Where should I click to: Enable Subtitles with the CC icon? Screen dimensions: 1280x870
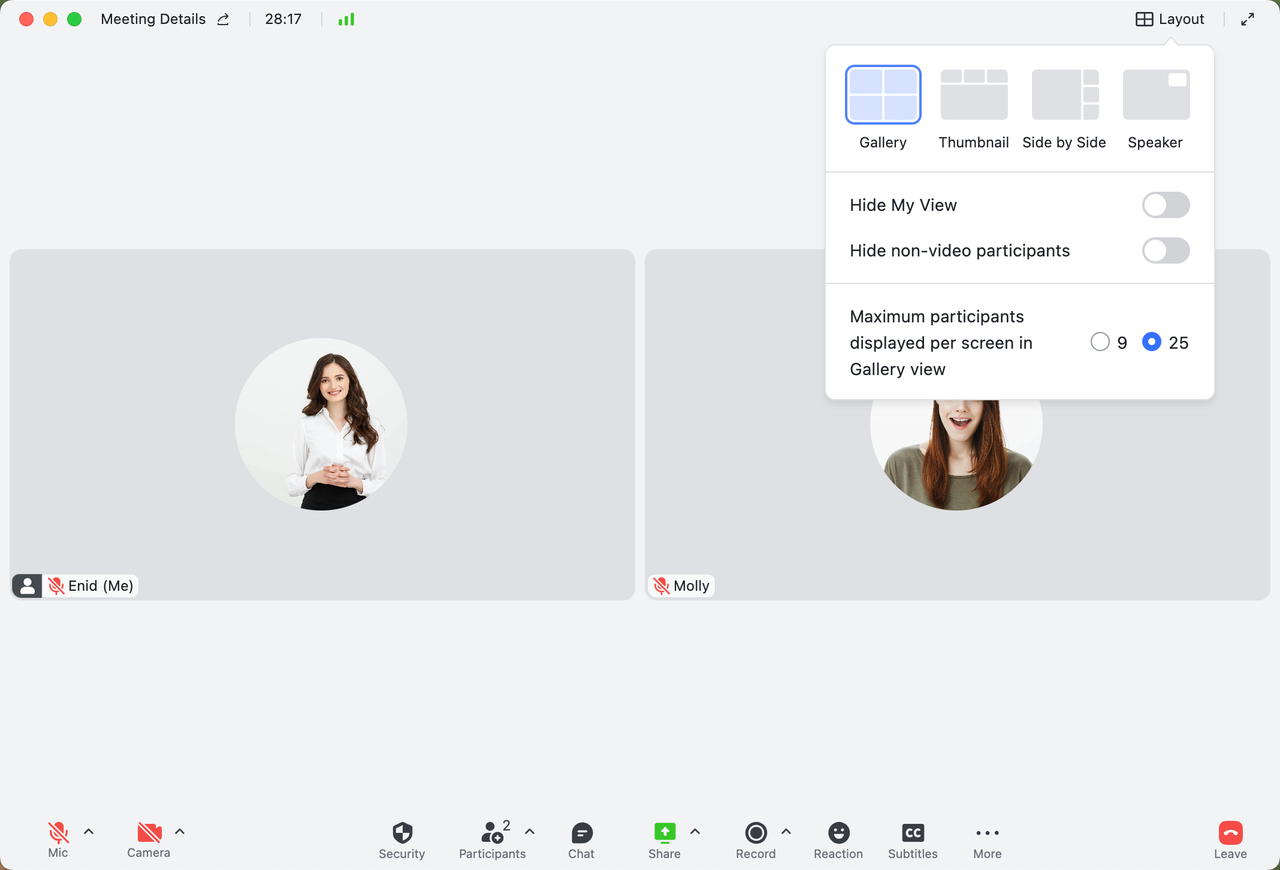point(912,833)
